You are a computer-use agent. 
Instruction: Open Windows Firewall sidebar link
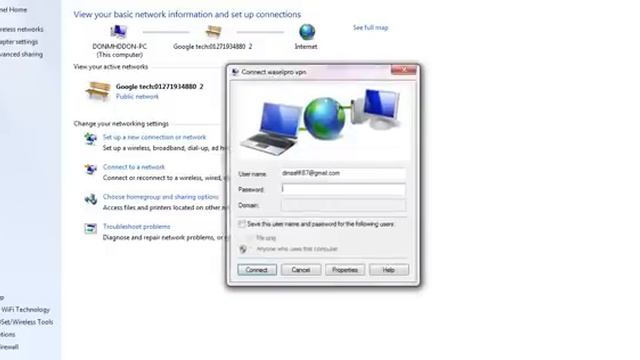[x=9, y=347]
